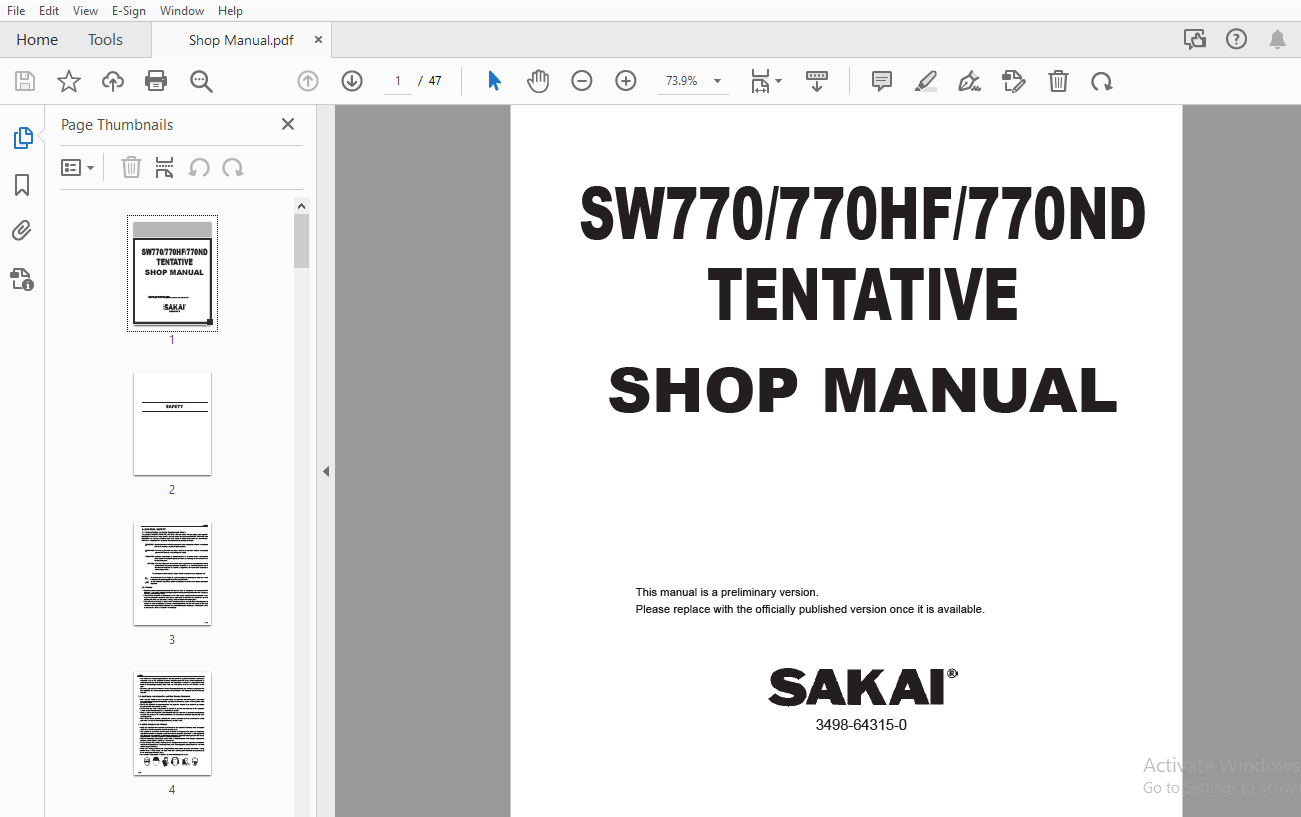Click thumbnails panel scroll up arrow
This screenshot has height=817, width=1301.
pyautogui.click(x=301, y=206)
